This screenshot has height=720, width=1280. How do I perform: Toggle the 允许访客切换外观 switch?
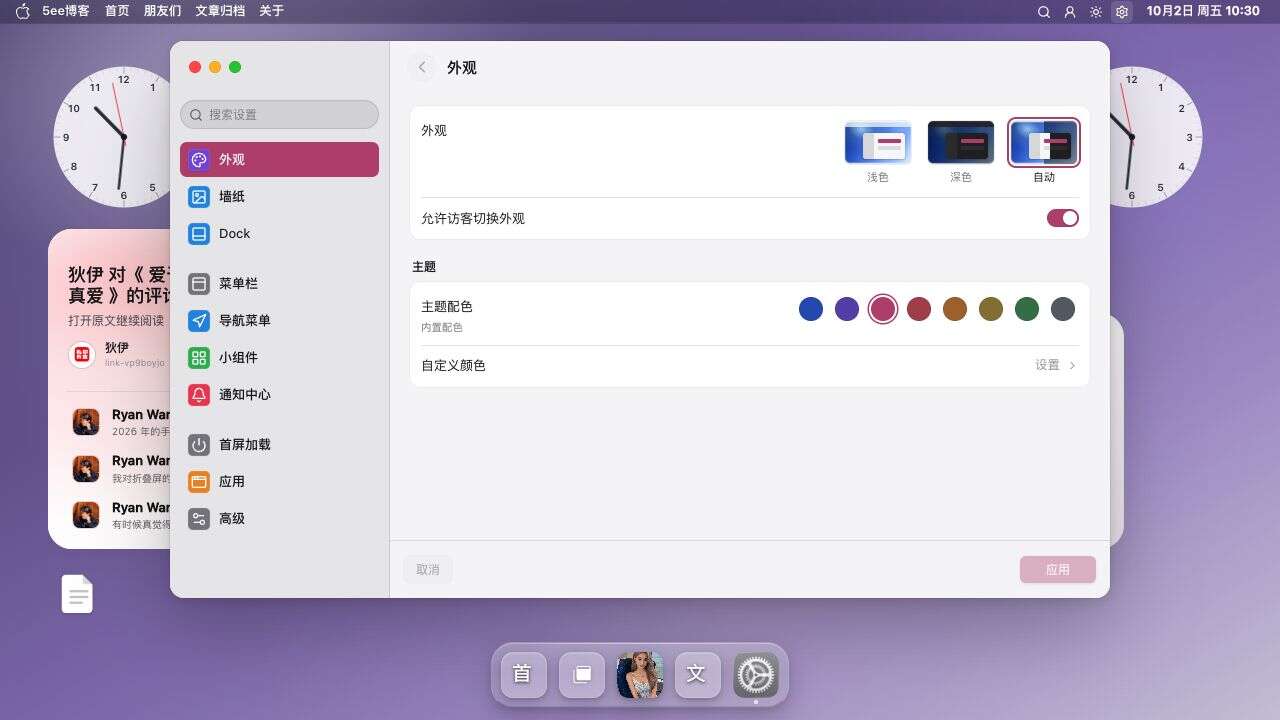point(1062,218)
